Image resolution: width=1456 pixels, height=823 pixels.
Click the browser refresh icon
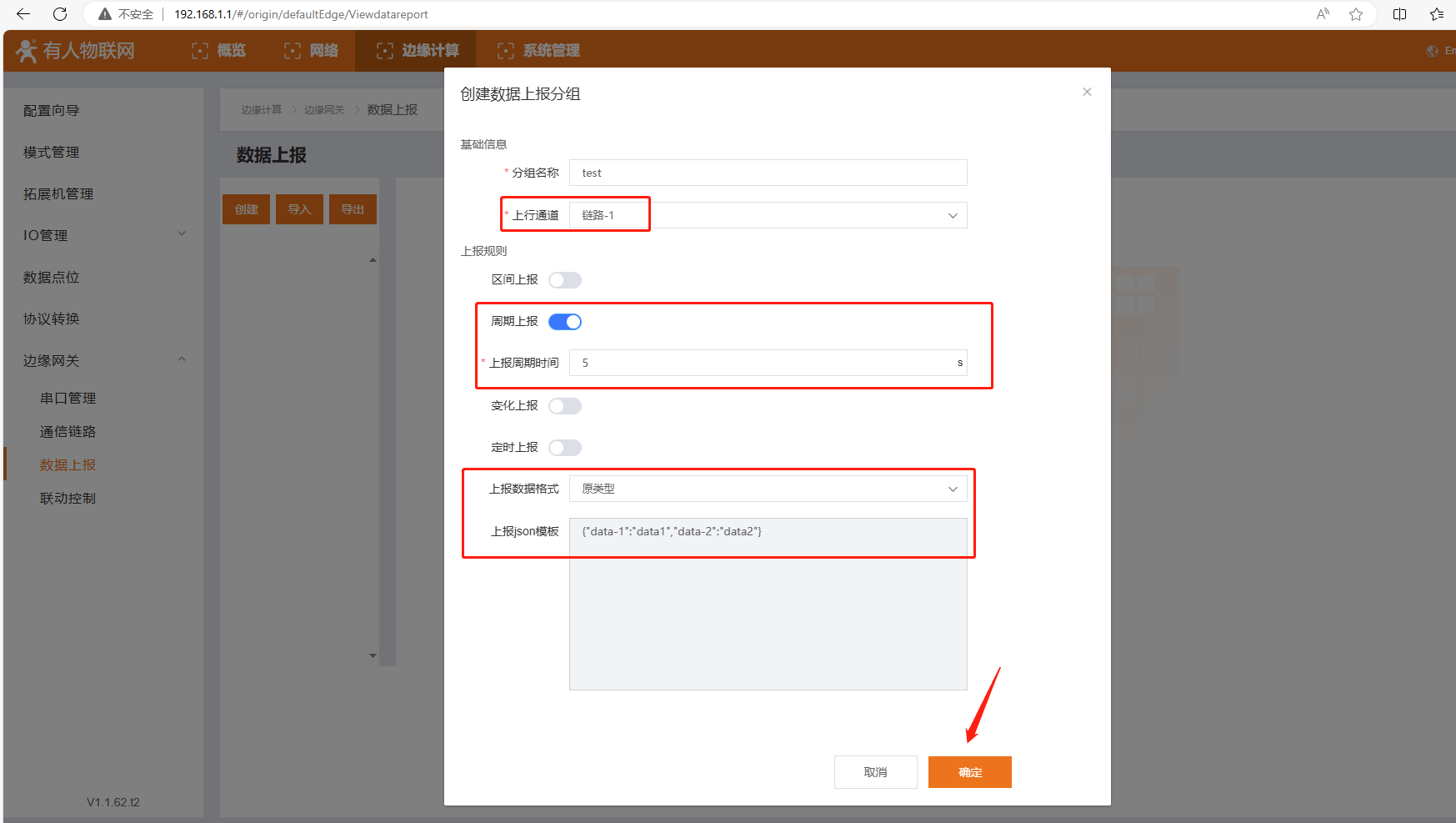pos(60,14)
